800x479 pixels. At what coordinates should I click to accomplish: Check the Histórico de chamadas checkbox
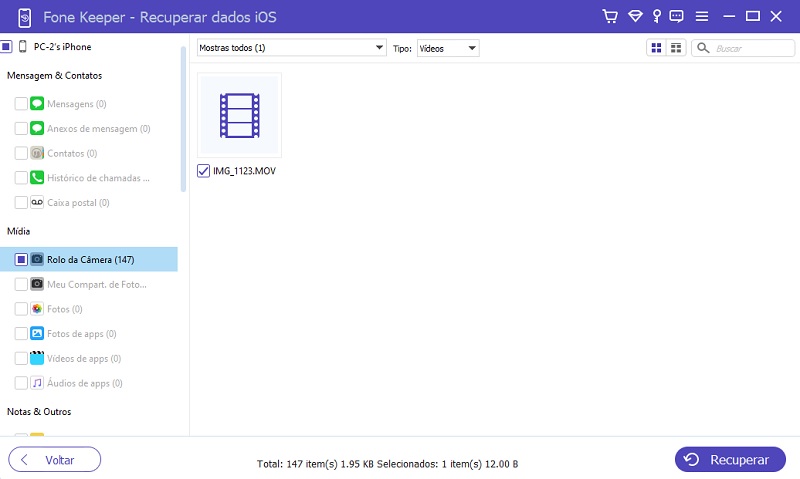coord(21,178)
